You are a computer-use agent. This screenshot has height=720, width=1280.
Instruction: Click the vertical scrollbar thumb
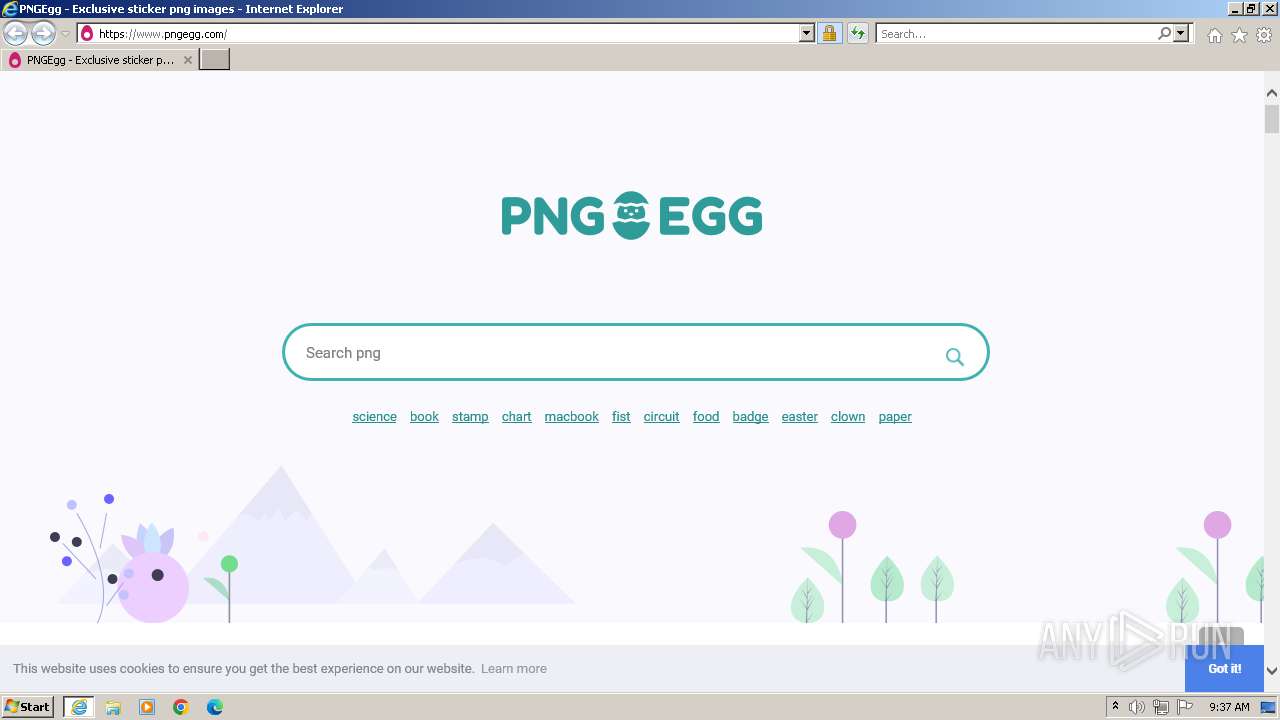click(x=1272, y=119)
